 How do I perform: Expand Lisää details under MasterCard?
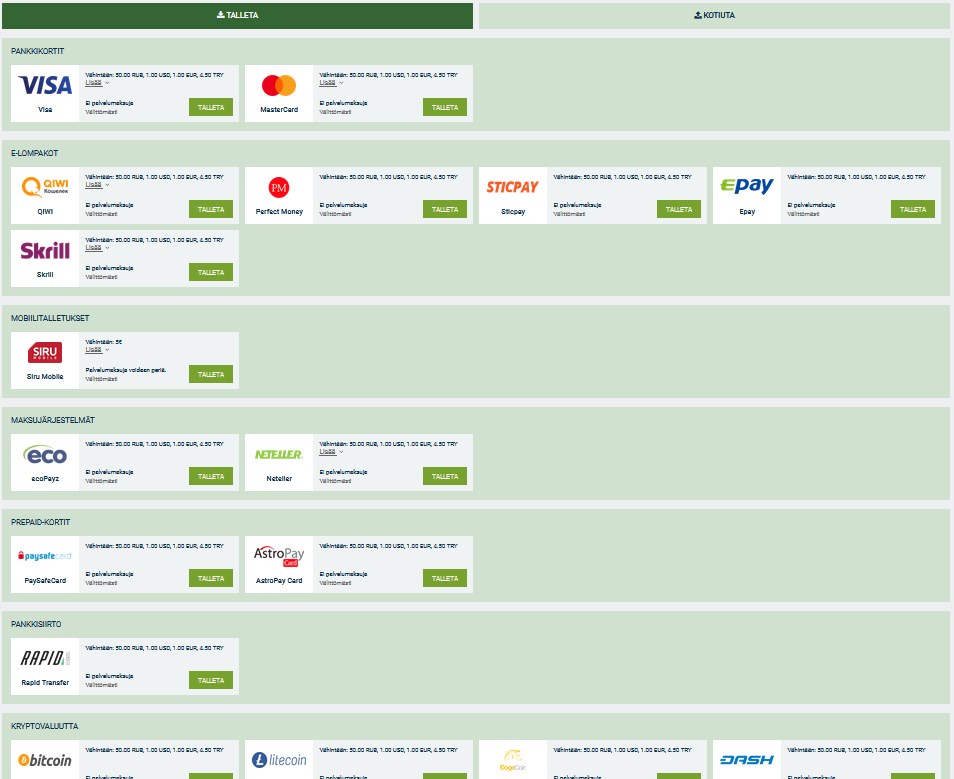pos(331,83)
